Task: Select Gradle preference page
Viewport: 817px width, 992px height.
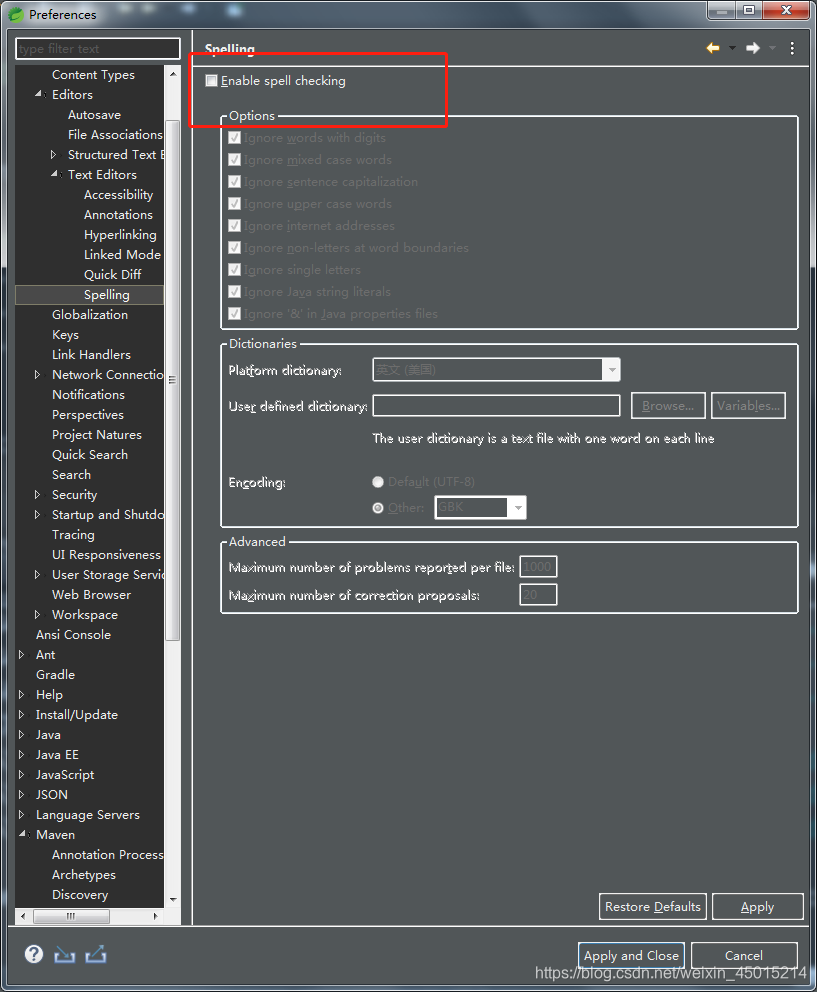Action: point(55,674)
